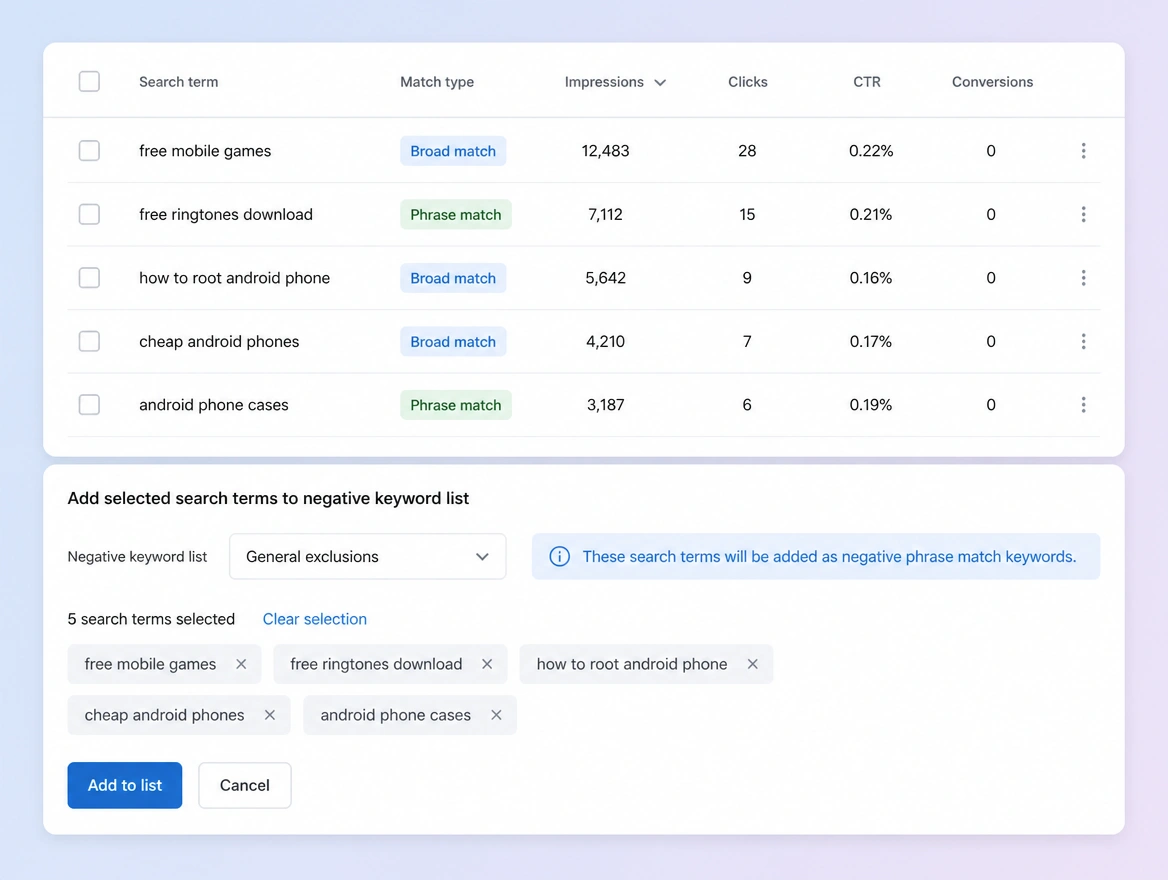
Task: Click the 3,187 impressions value
Action: [x=606, y=405]
